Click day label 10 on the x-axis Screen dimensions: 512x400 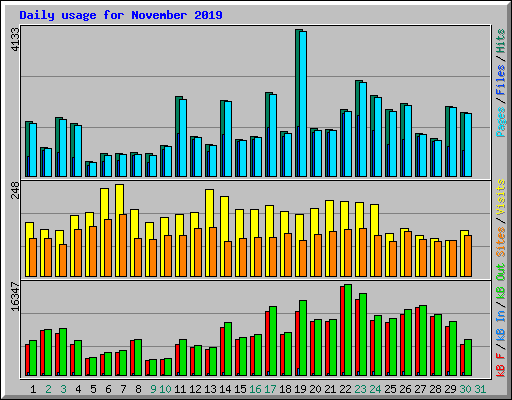click(165, 389)
